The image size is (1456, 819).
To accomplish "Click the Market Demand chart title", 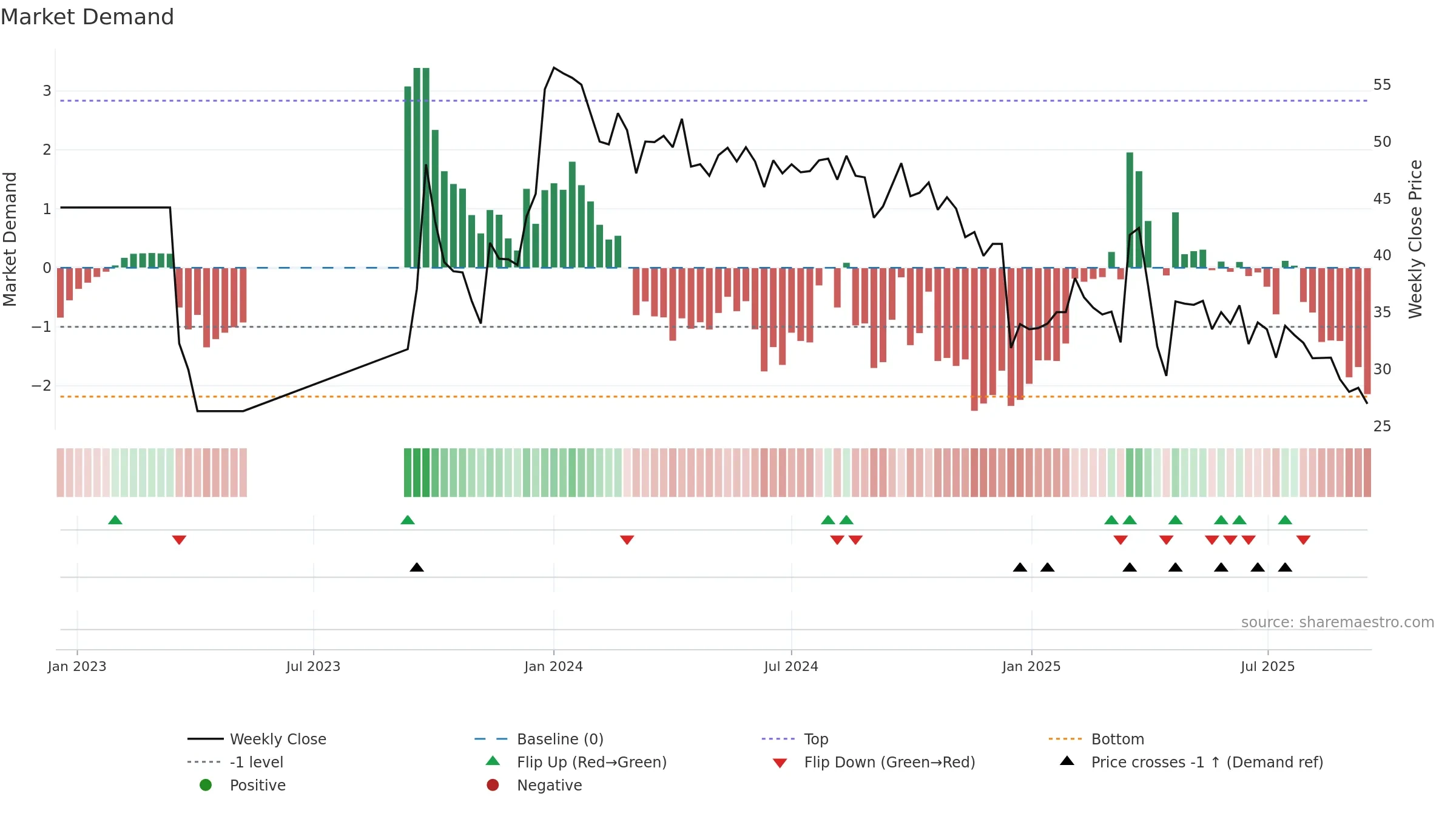I will tap(87, 17).
